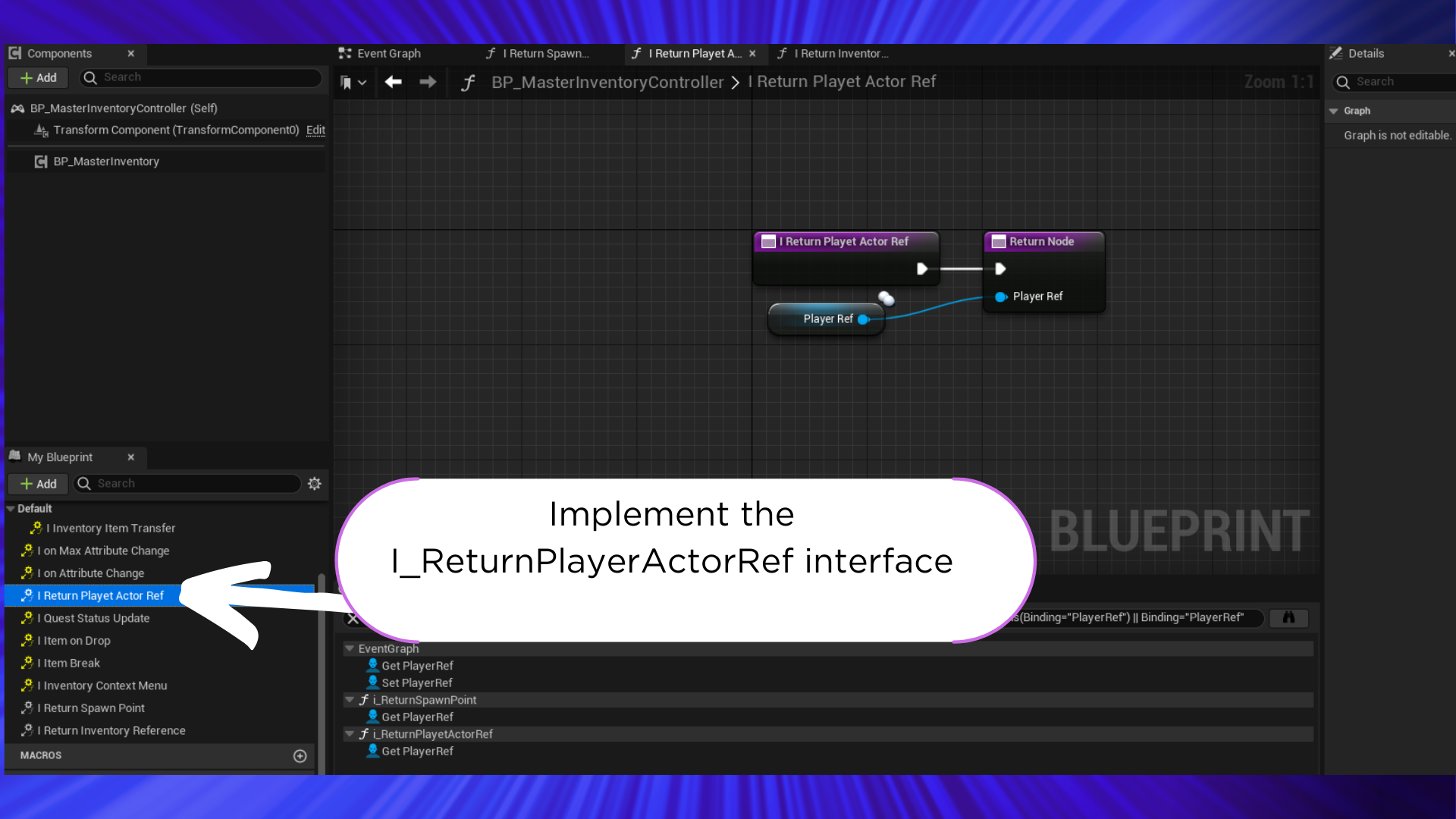Toggle MACROS section in My Blueprint
The image size is (1456, 819).
click(40, 755)
